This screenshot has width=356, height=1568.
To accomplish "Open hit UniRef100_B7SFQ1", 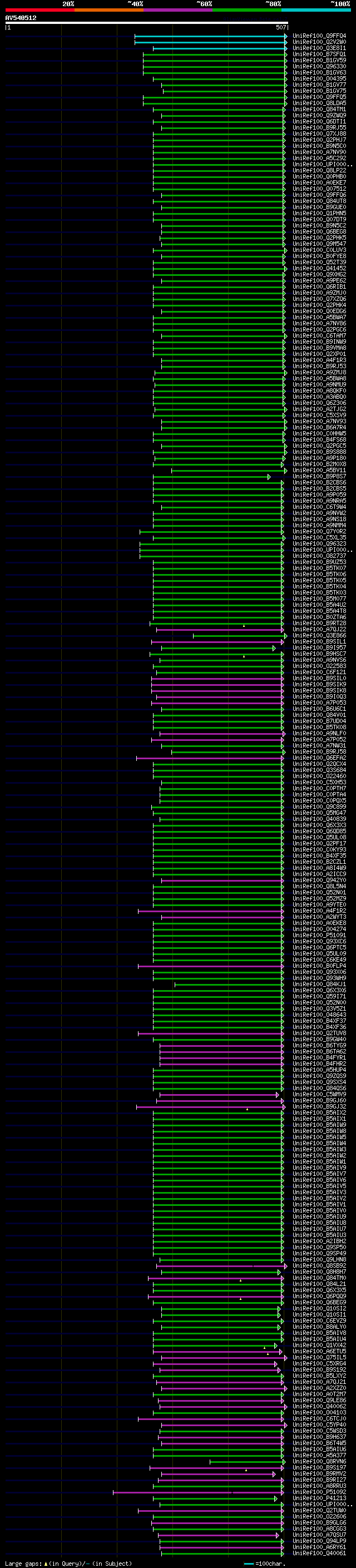I will click(x=319, y=54).
